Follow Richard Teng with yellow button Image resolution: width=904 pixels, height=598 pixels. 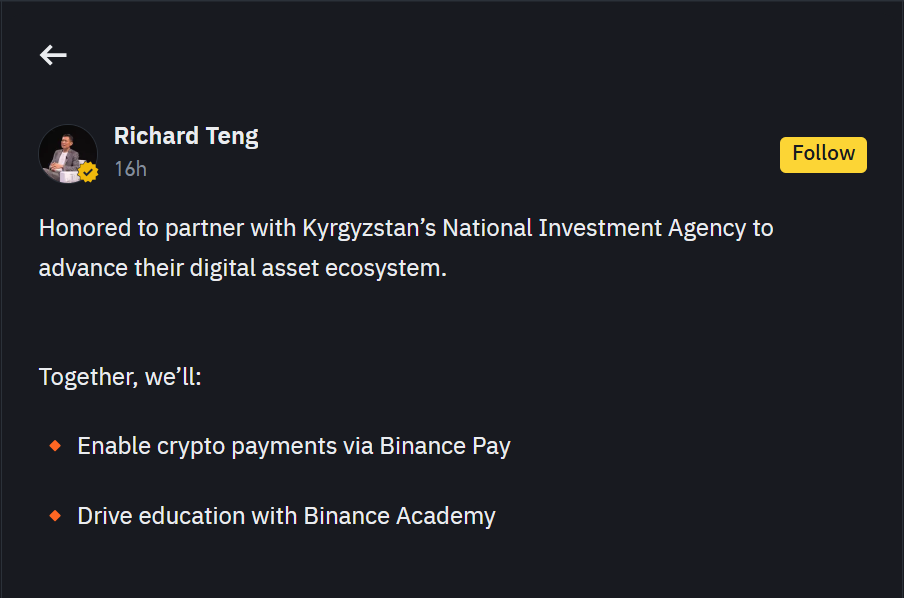823,155
